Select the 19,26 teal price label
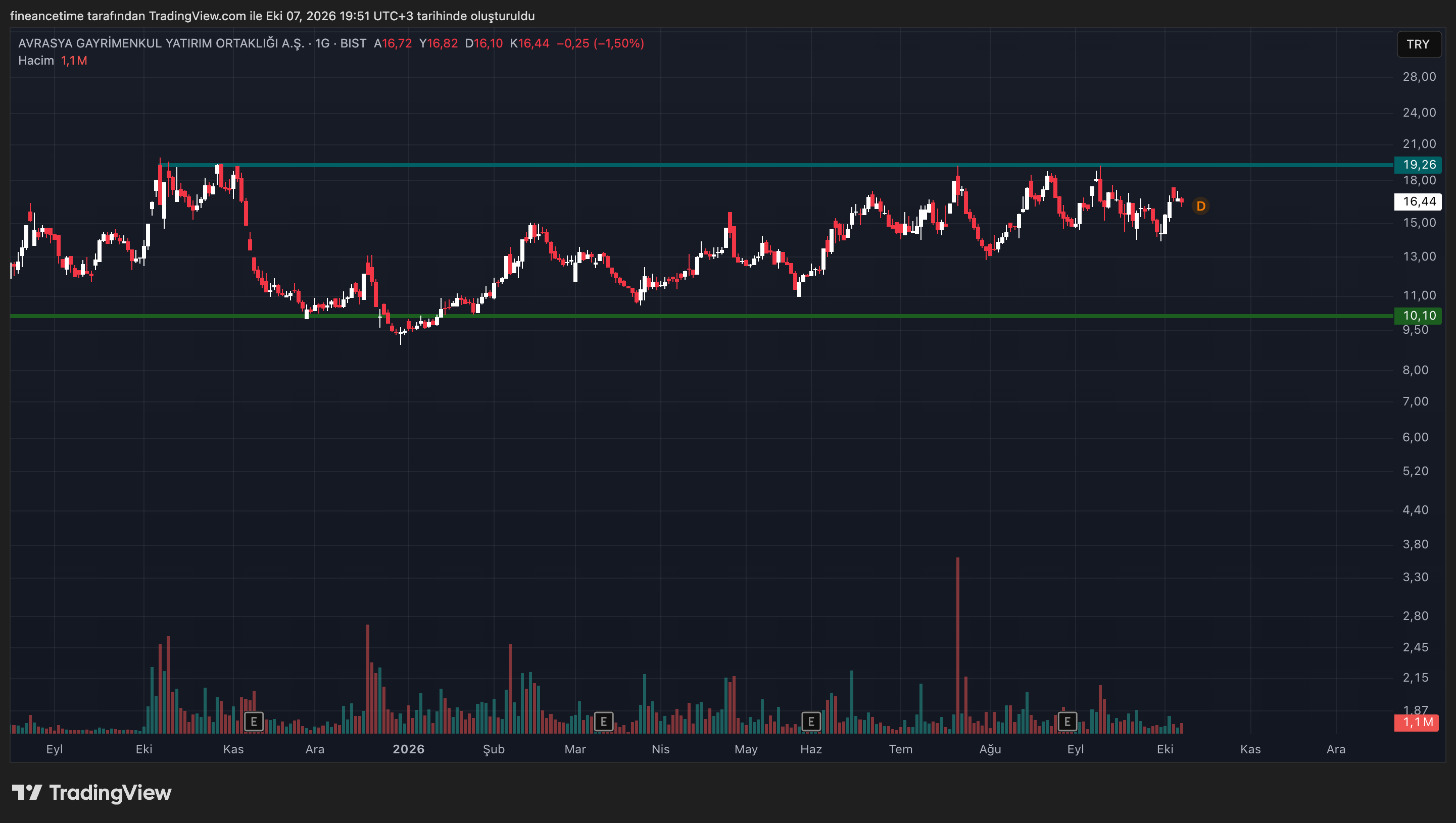This screenshot has height=823, width=1456. tap(1418, 165)
